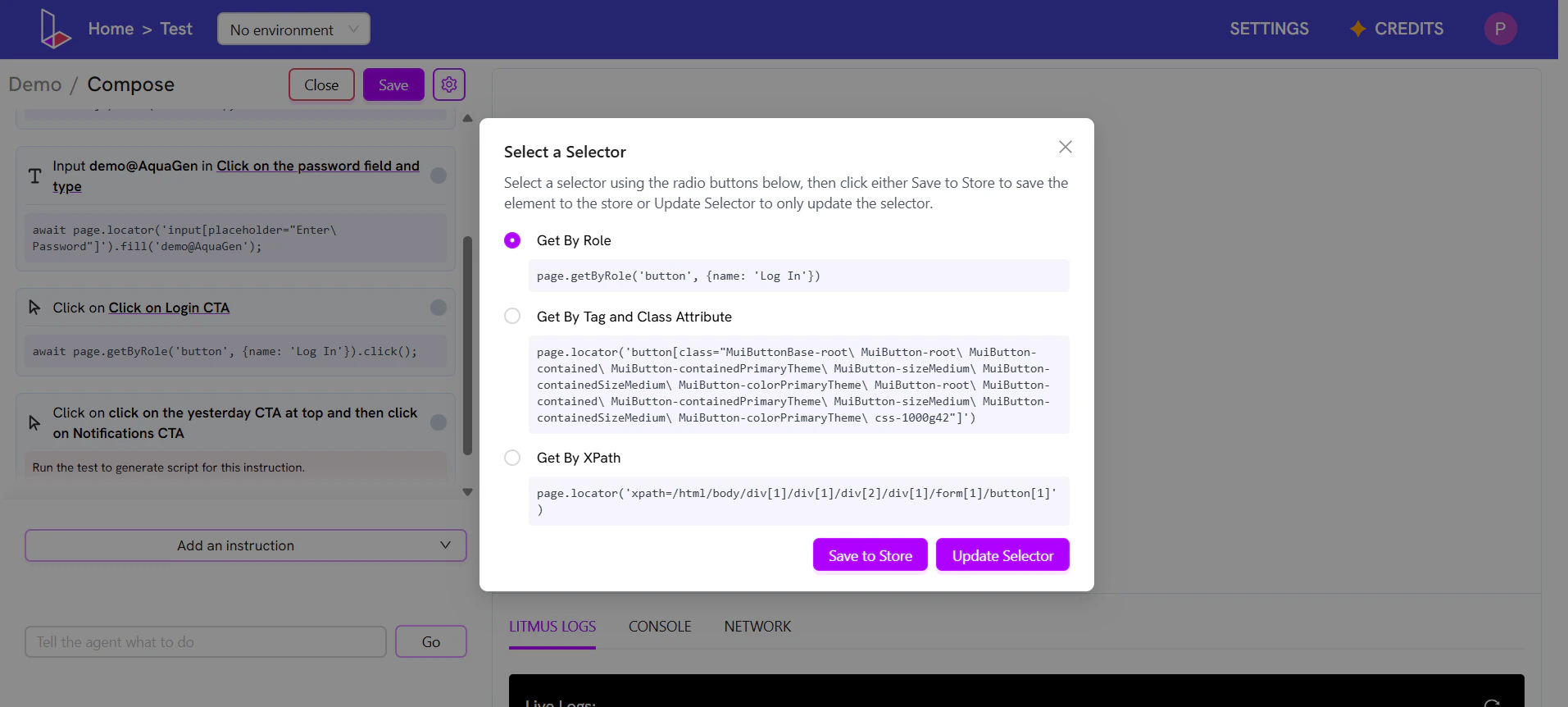Click the Demo breadcrumb
This screenshot has width=1568, height=707.
[x=35, y=84]
